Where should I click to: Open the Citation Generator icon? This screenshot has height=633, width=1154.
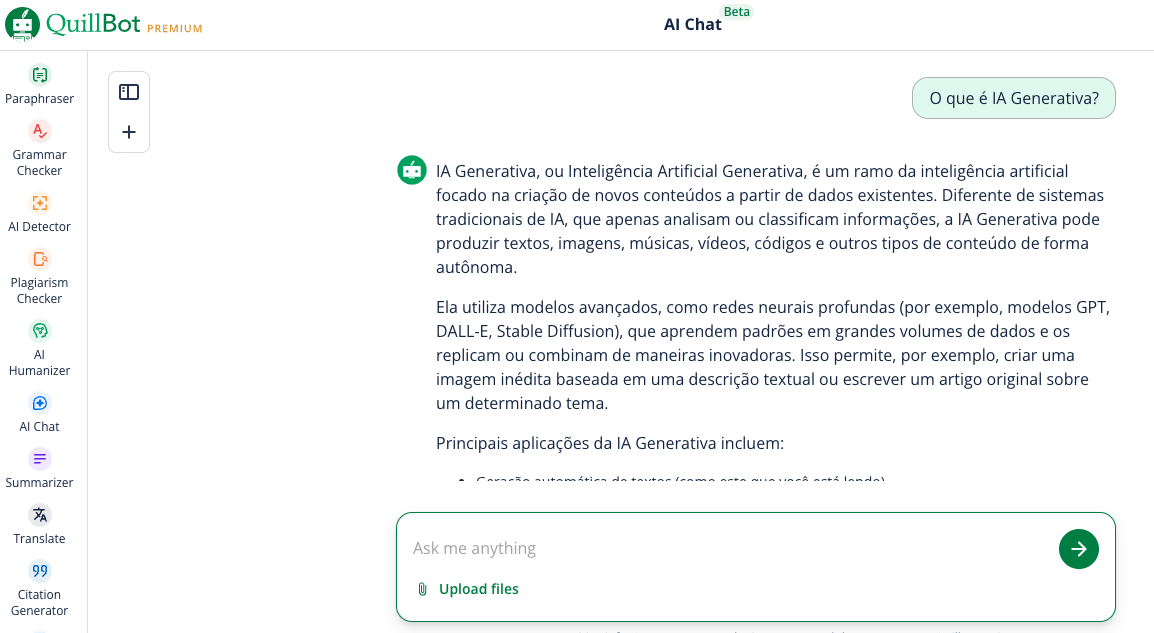click(x=40, y=571)
